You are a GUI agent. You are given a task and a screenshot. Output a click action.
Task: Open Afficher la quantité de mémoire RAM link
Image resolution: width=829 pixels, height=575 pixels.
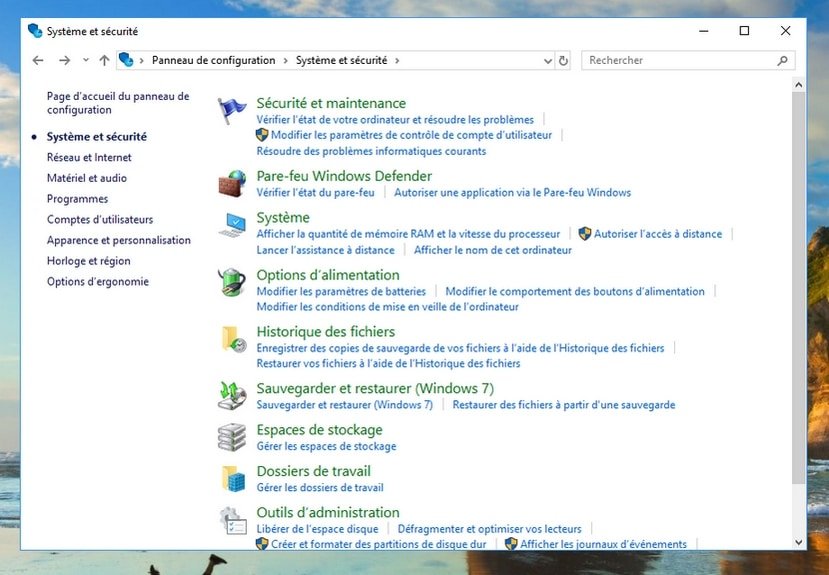point(408,234)
